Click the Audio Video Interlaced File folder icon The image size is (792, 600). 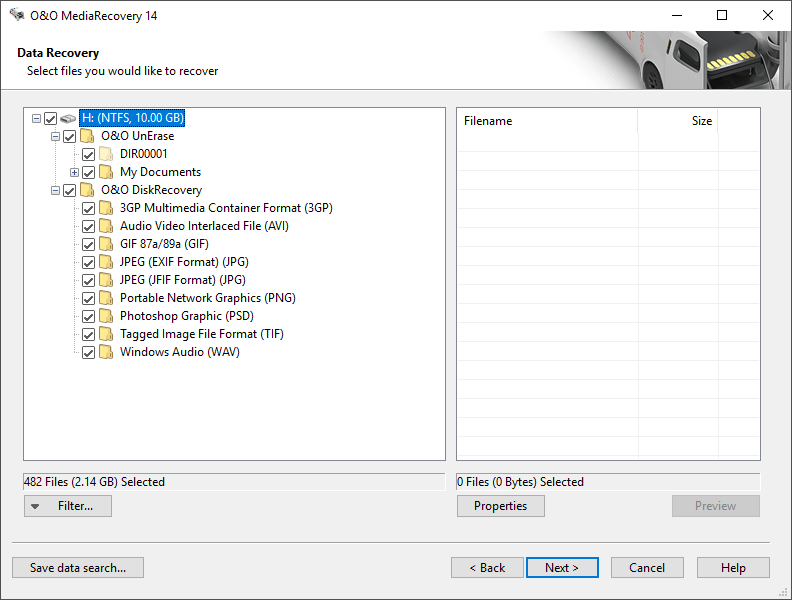106,226
